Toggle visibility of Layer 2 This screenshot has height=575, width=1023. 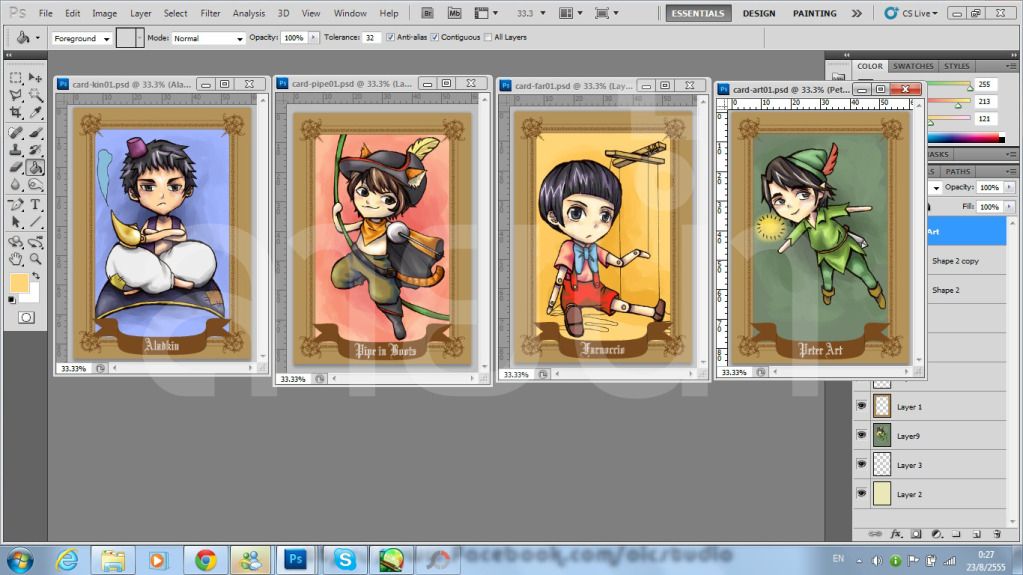coord(861,494)
